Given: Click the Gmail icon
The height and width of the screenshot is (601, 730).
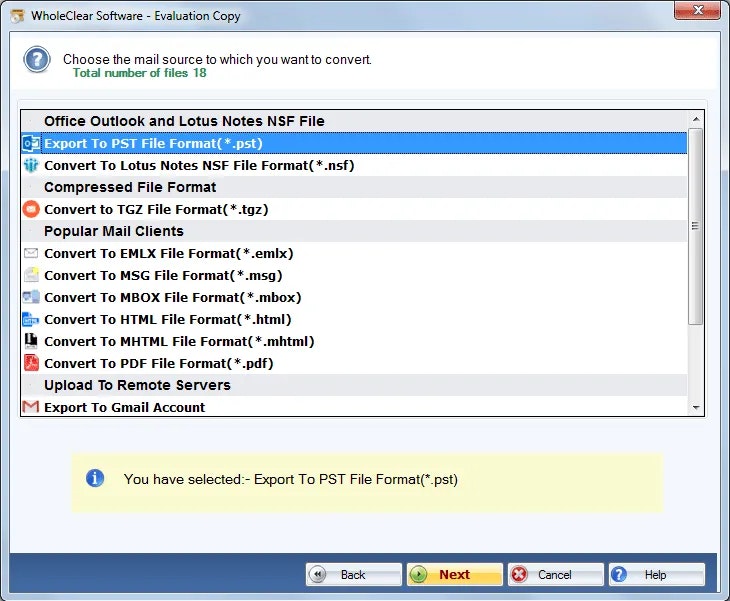Looking at the screenshot, I should 31,407.
